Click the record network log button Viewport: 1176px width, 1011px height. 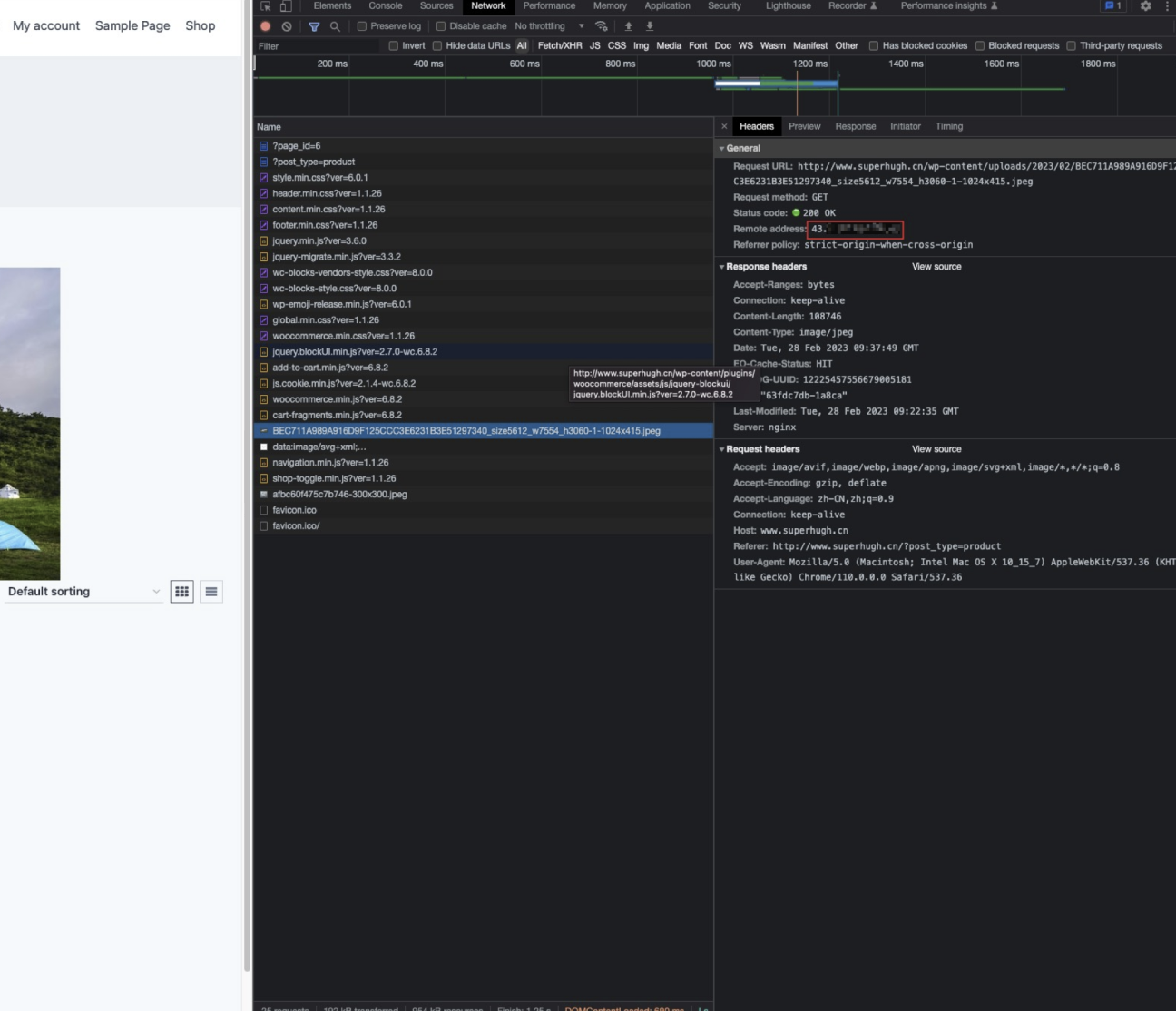[266, 26]
